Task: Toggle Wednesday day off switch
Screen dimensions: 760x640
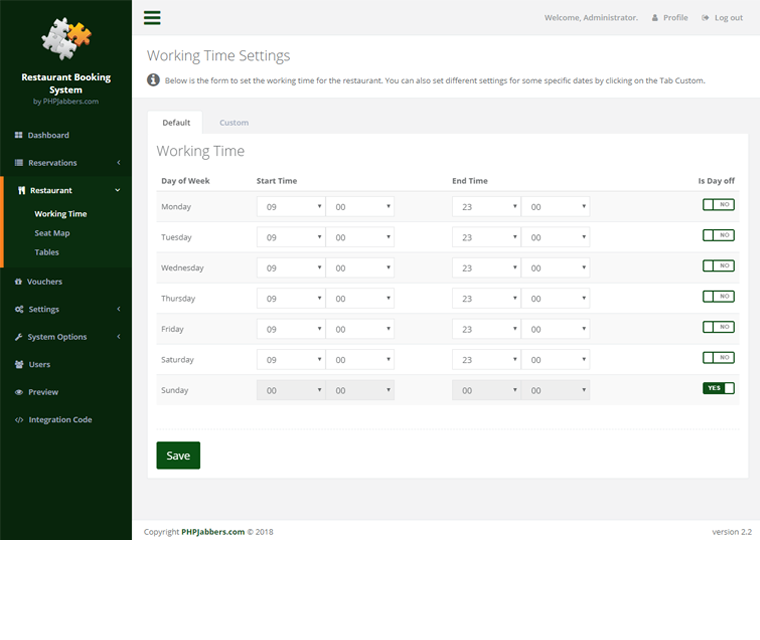Action: click(718, 266)
